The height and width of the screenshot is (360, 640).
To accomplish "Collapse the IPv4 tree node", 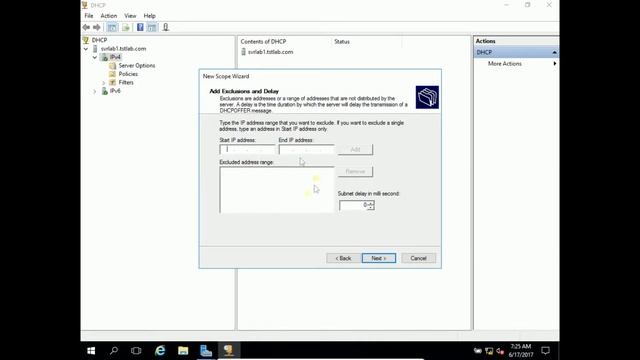I will click(x=95, y=58).
